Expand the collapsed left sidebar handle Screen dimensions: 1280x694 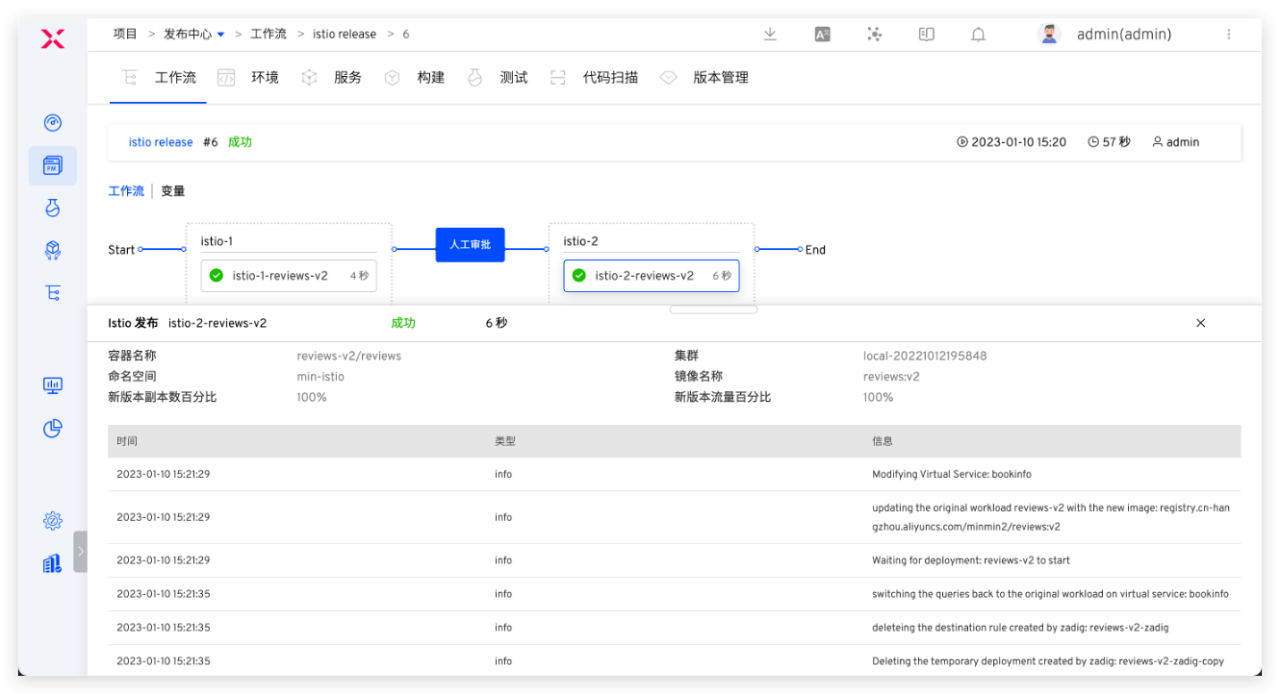80,551
